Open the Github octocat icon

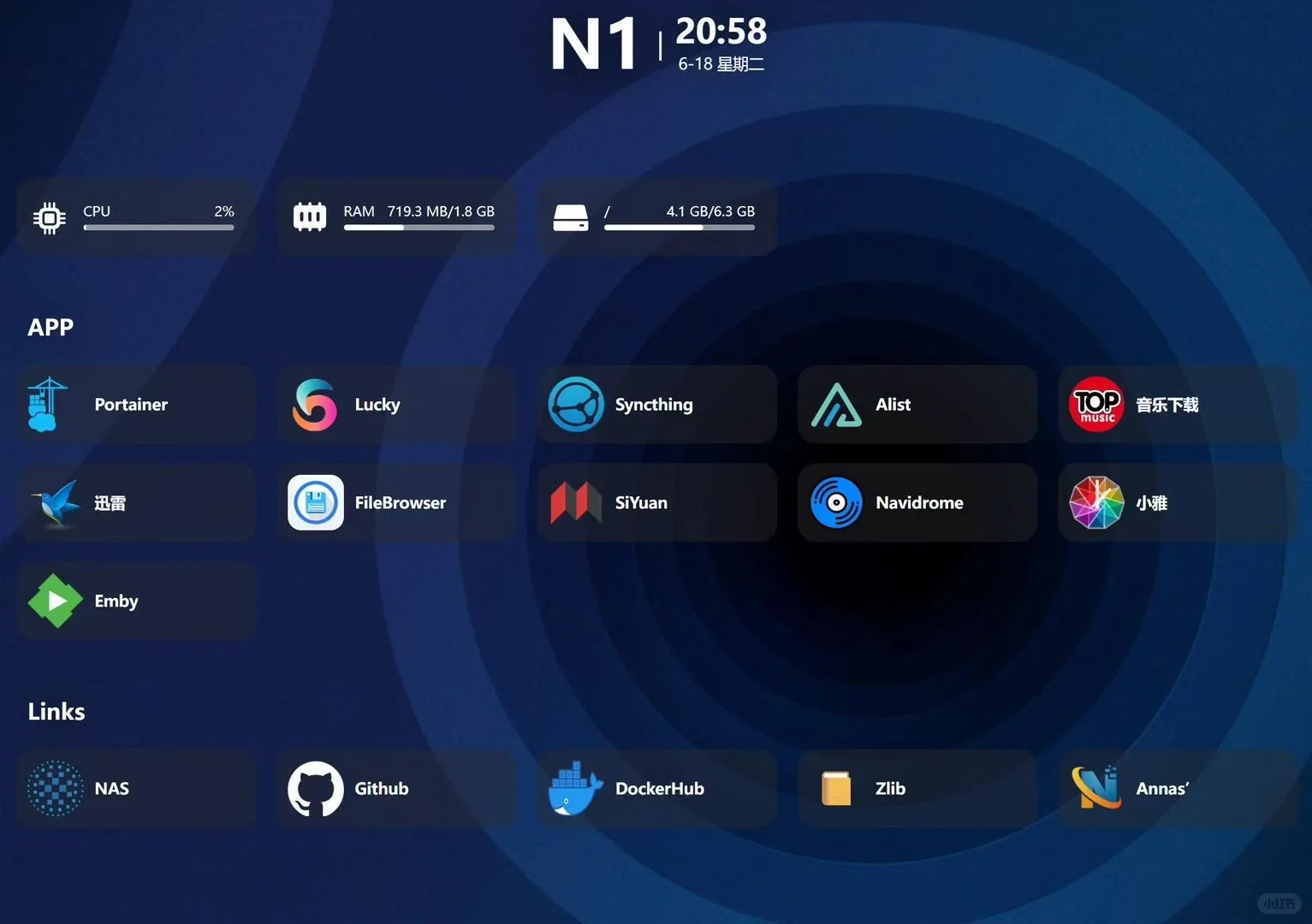pyautogui.click(x=316, y=789)
